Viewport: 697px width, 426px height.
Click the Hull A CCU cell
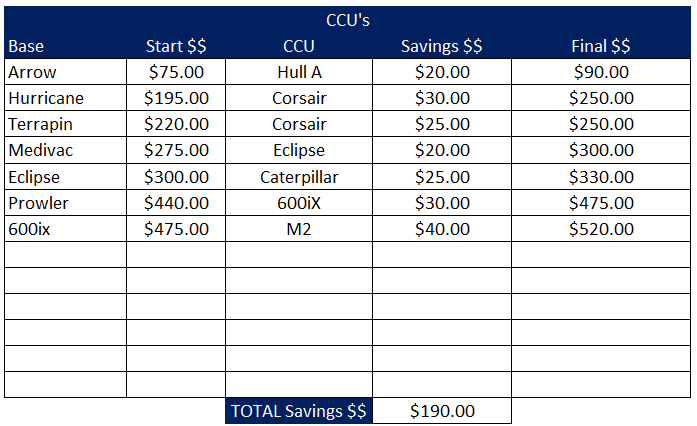coord(299,72)
